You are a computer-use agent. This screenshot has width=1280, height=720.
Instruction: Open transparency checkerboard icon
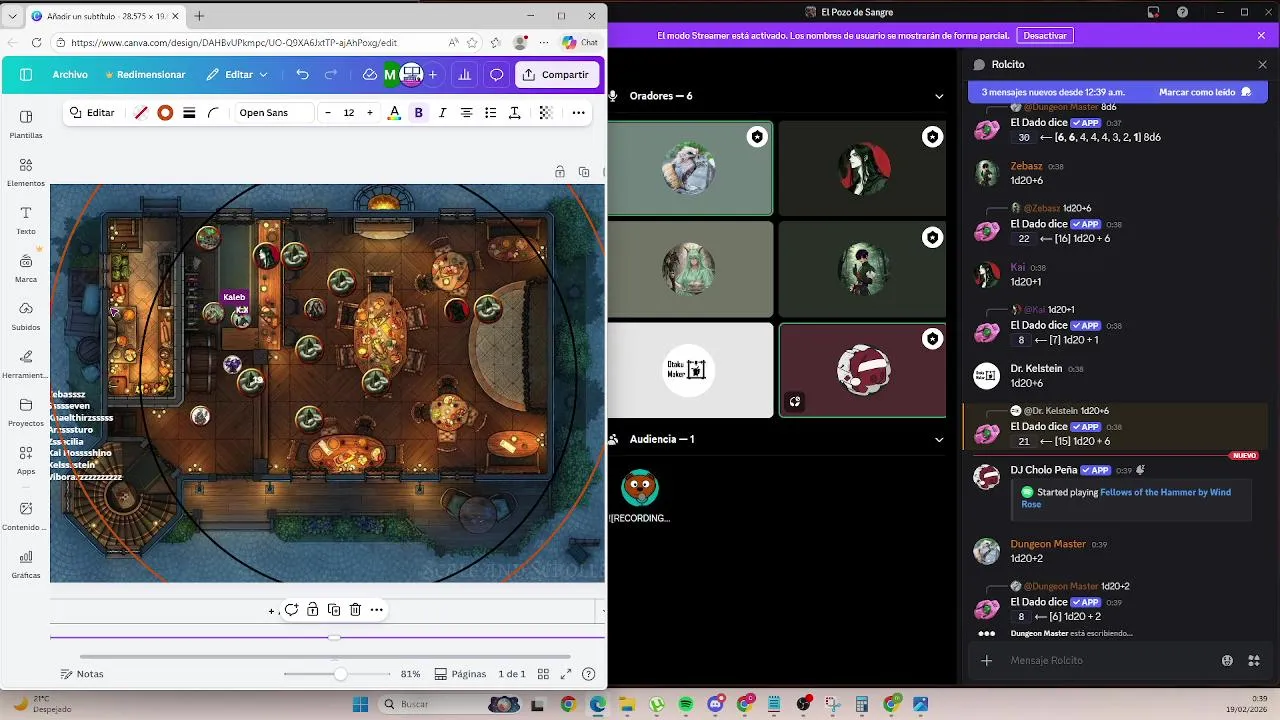[x=545, y=113]
